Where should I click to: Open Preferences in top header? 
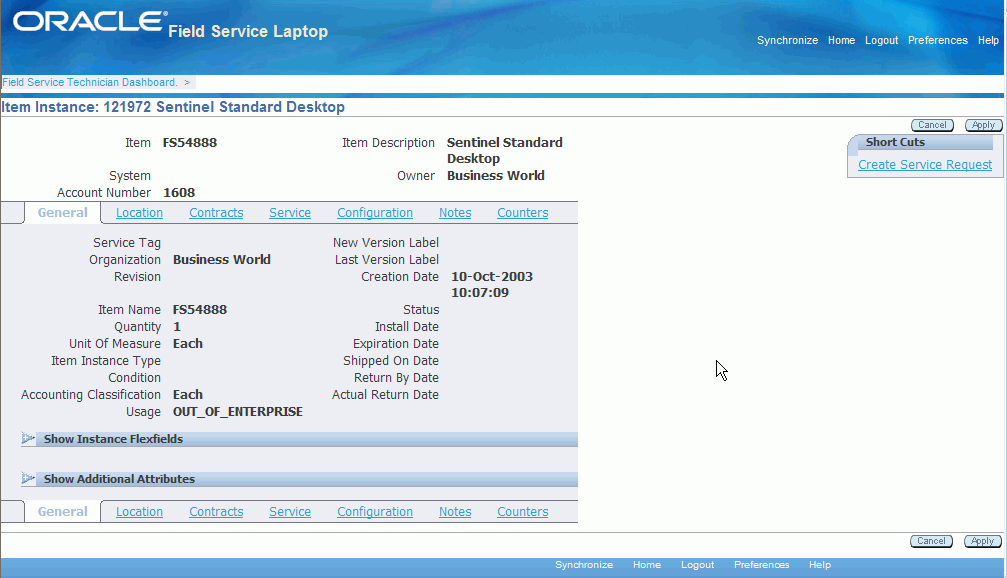click(x=938, y=40)
